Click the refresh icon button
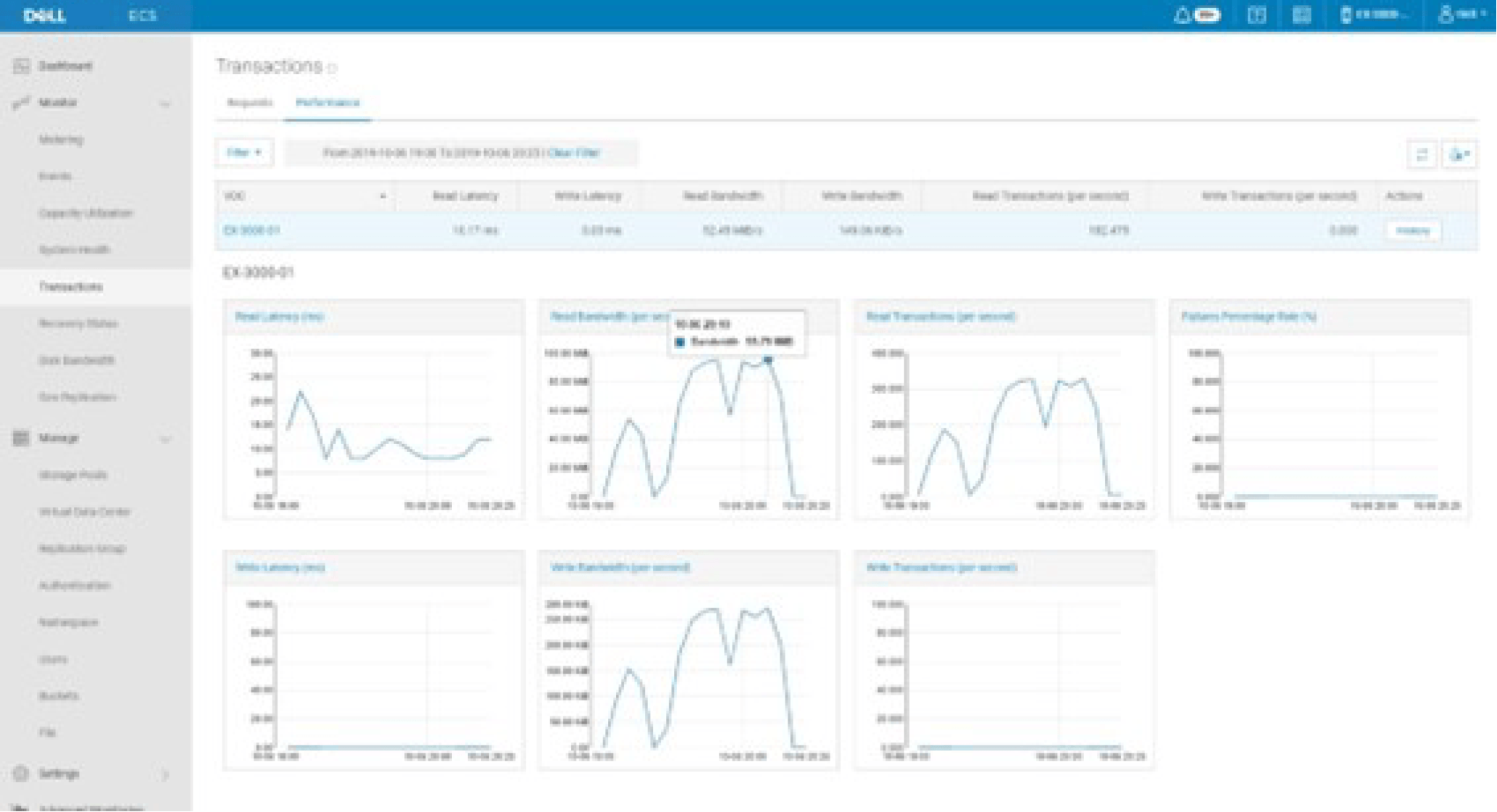Screen dimensions: 1497x812 tap(1422, 154)
